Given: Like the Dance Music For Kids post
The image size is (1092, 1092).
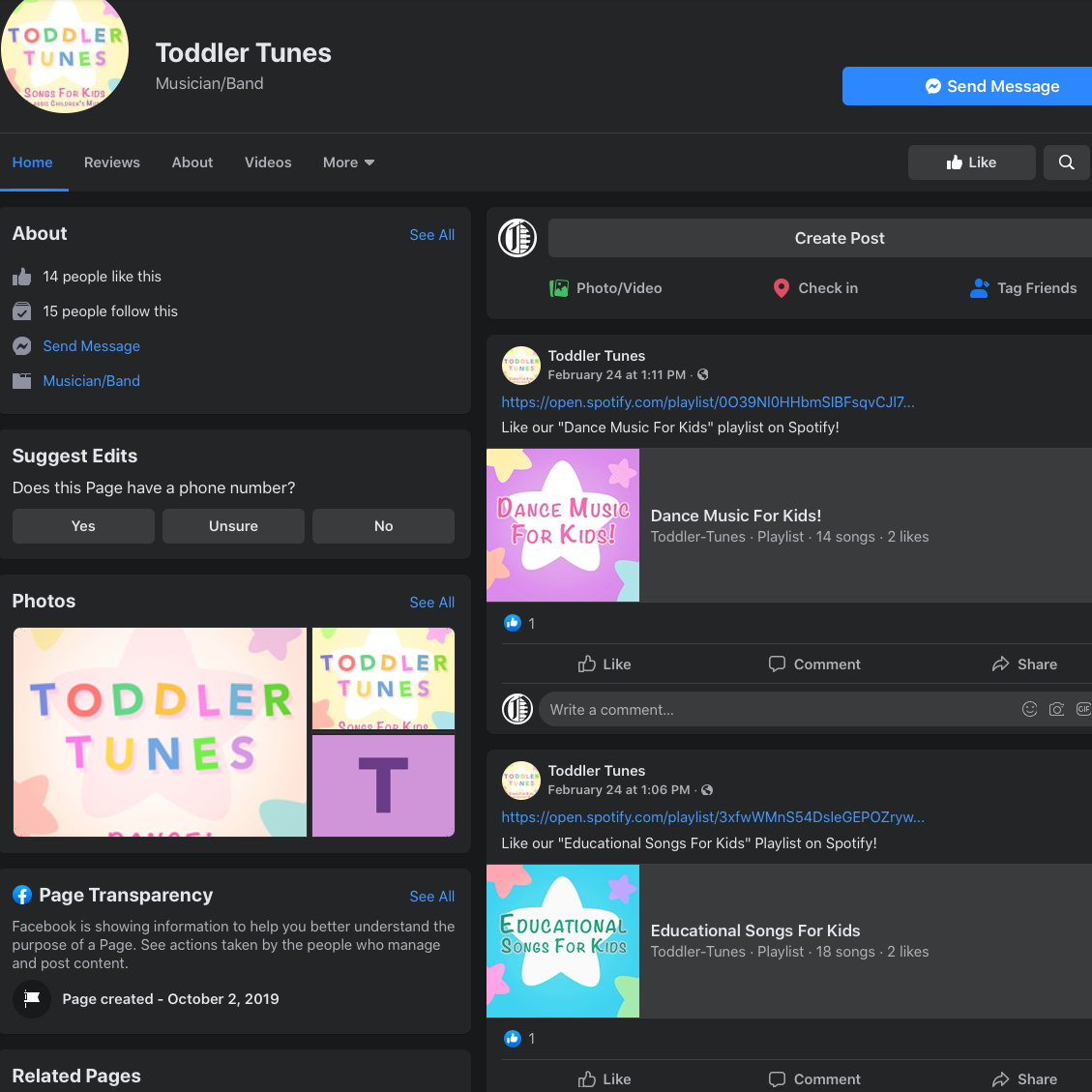Looking at the screenshot, I should [605, 664].
